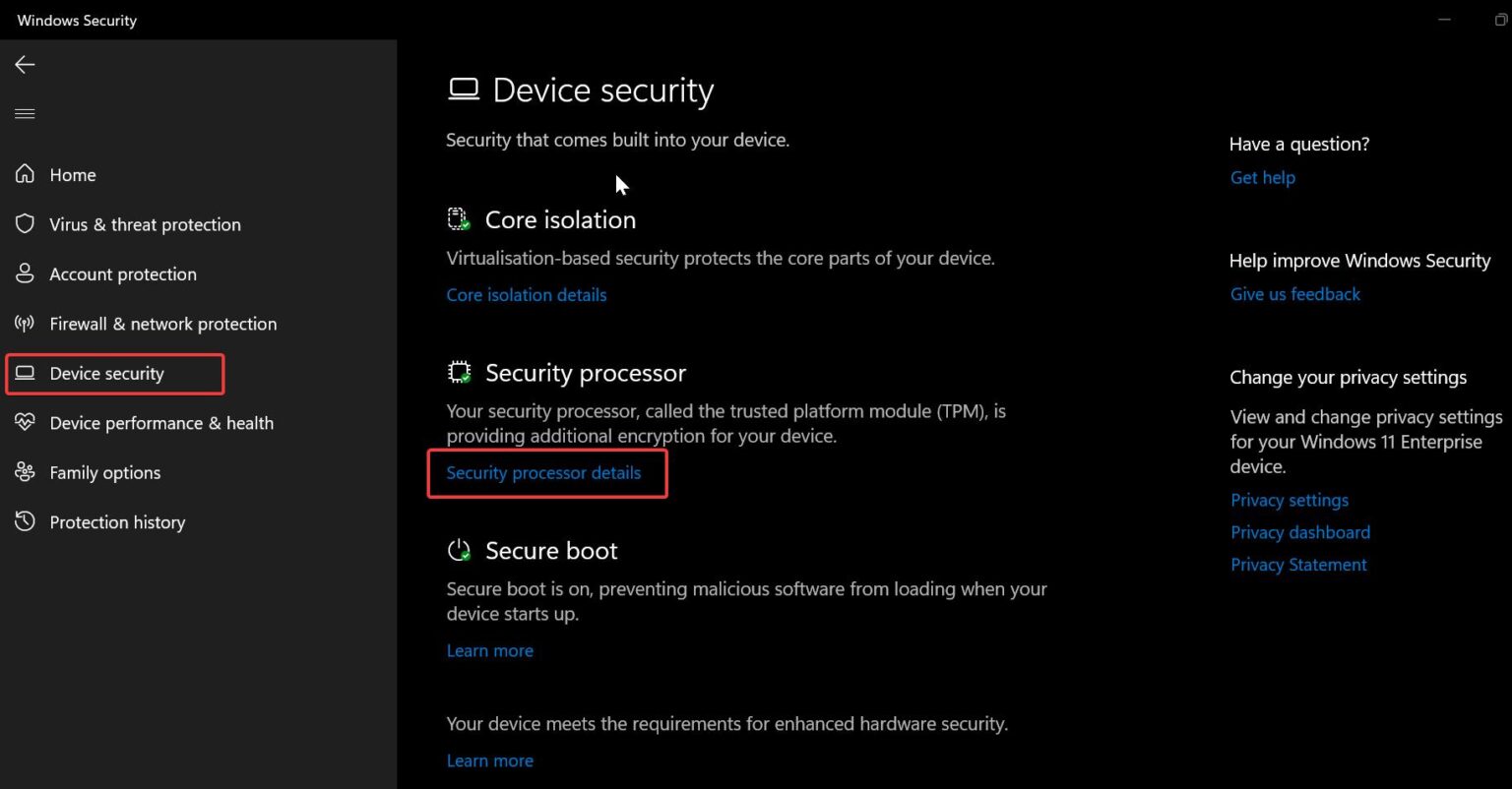Click Get help under Have a question
Viewport: 1512px width, 789px height.
(1262, 177)
